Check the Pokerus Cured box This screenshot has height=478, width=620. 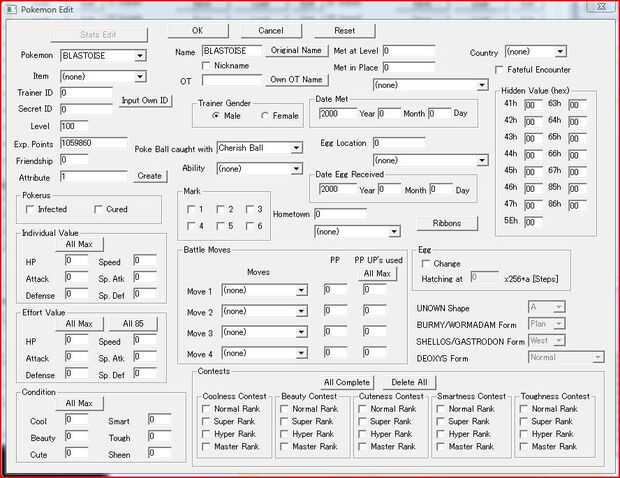(98, 210)
